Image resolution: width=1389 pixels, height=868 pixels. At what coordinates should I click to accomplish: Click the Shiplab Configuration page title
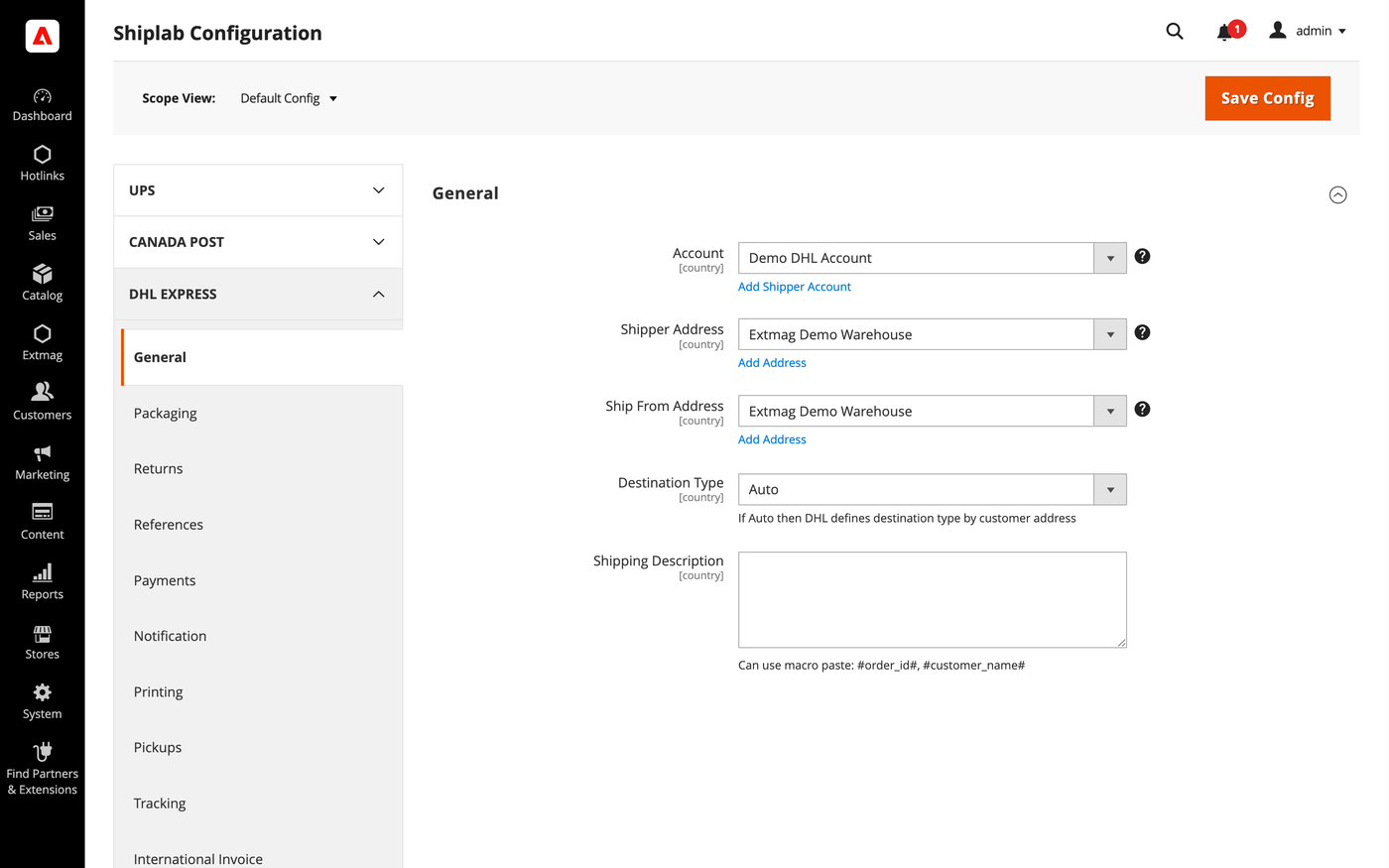pos(217,33)
